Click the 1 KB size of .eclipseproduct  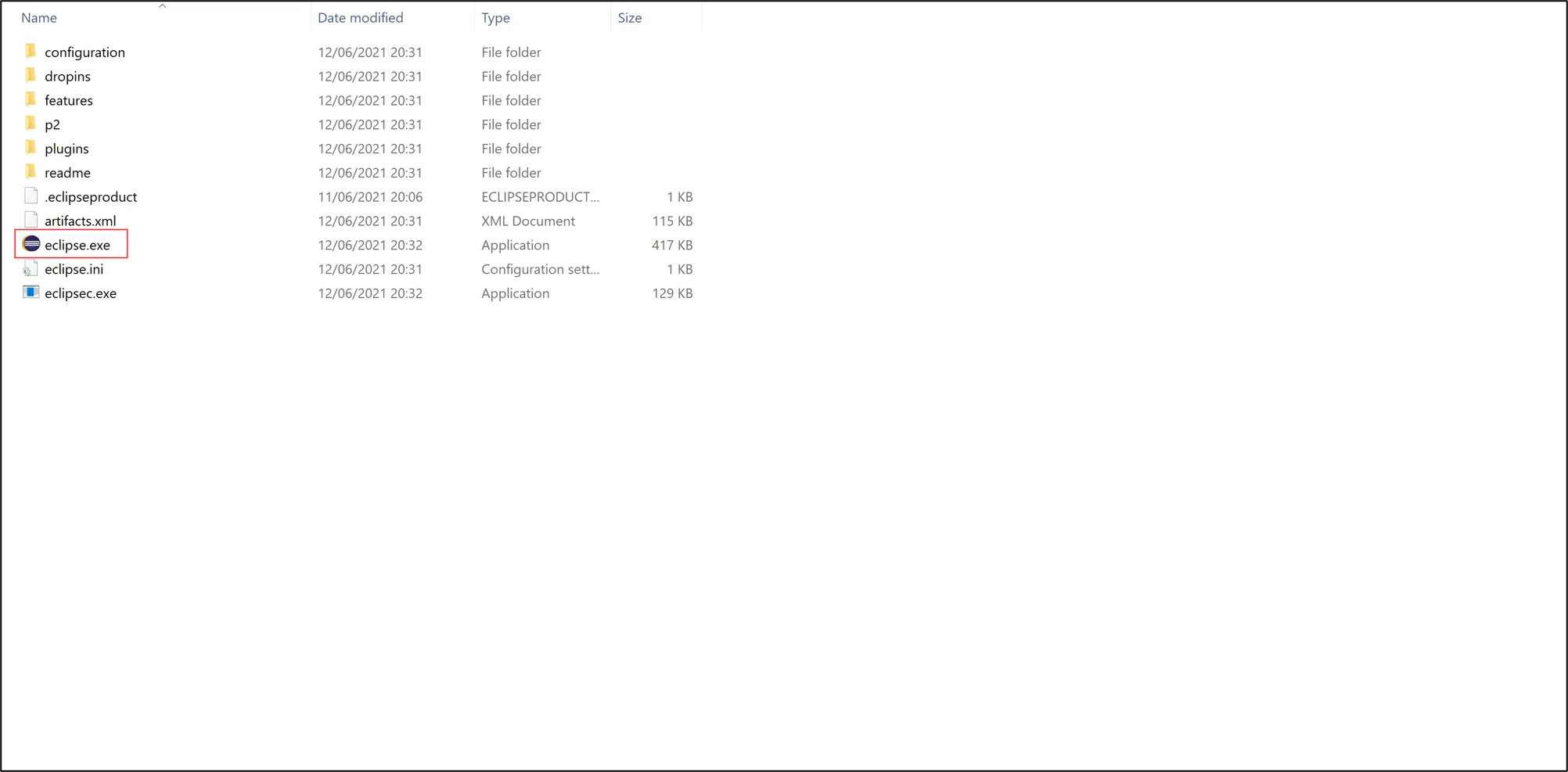coord(679,197)
